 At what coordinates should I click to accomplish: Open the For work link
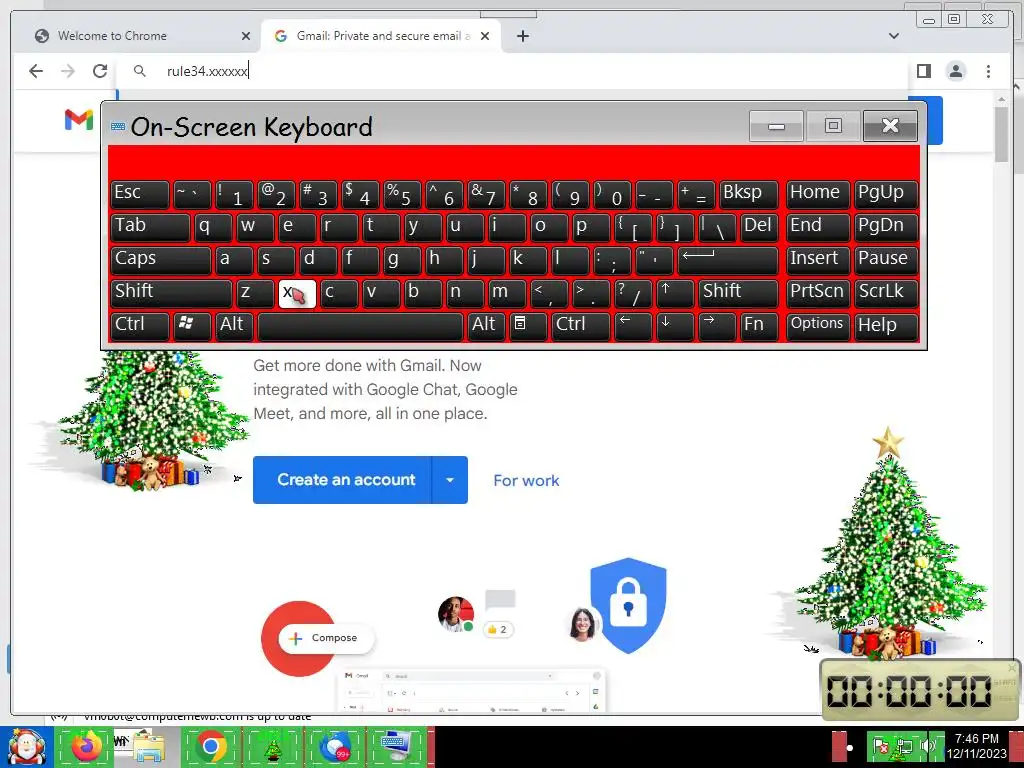pyautogui.click(x=526, y=481)
